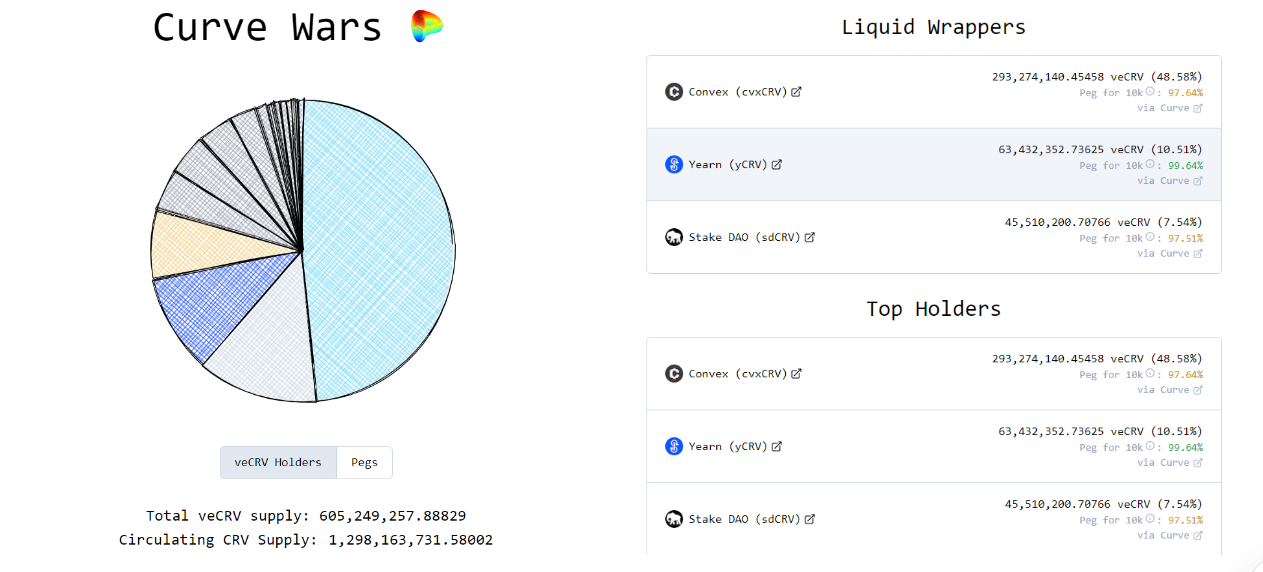
Task: Switch to the veCRV Holders tab
Action: point(278,462)
